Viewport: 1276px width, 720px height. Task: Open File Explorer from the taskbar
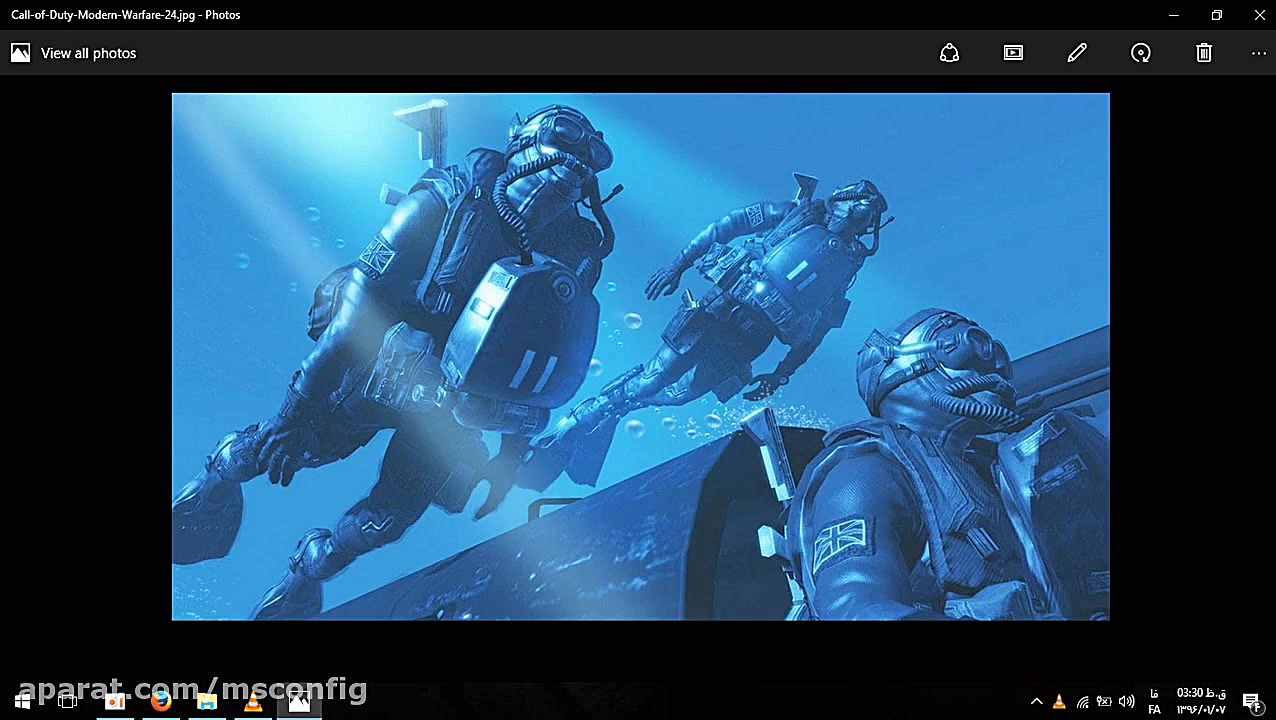207,701
